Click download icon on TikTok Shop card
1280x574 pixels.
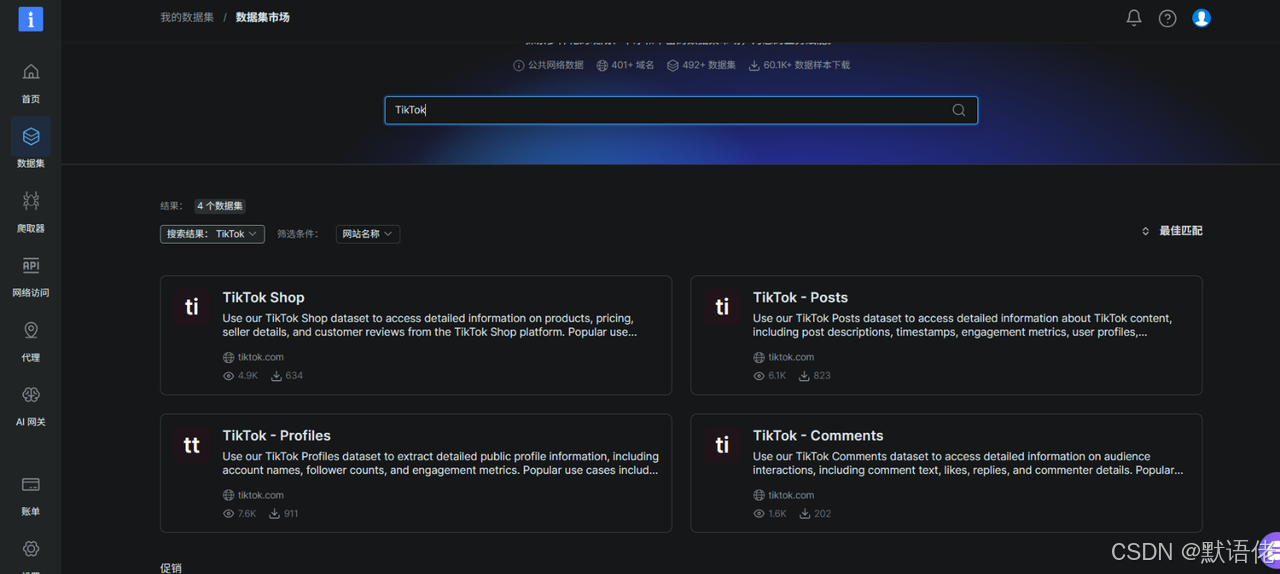[276, 376]
